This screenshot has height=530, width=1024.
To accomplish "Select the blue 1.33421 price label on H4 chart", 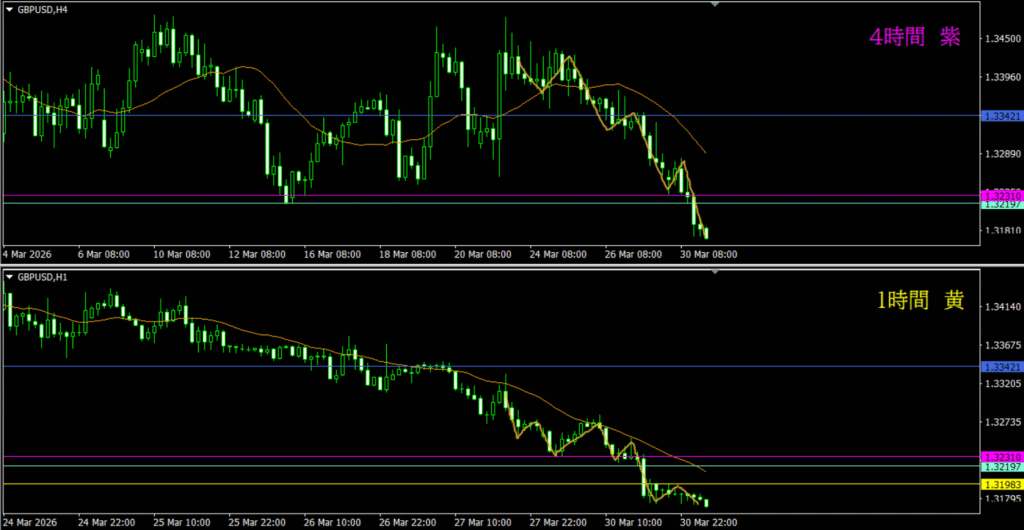I will [1001, 116].
